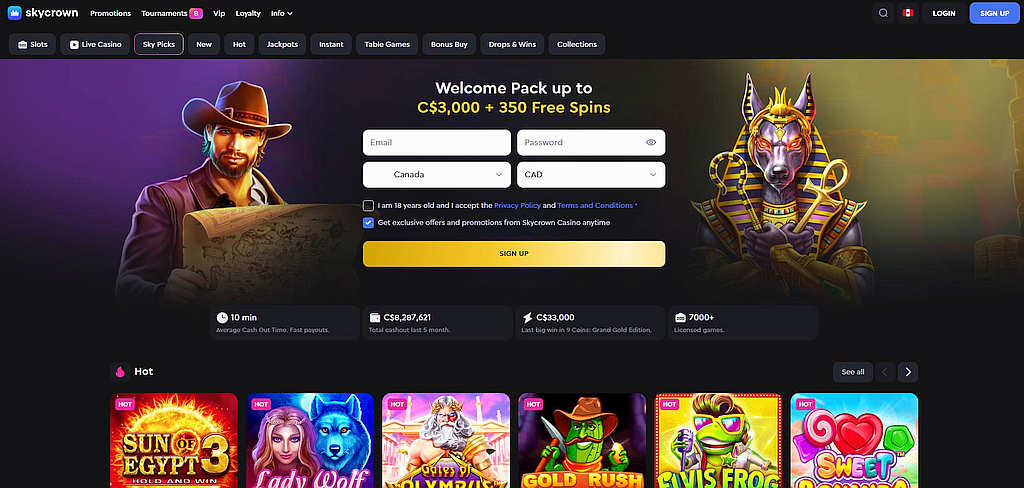Open Slots category with its icon
This screenshot has height=488, width=1024.
pyautogui.click(x=33, y=44)
